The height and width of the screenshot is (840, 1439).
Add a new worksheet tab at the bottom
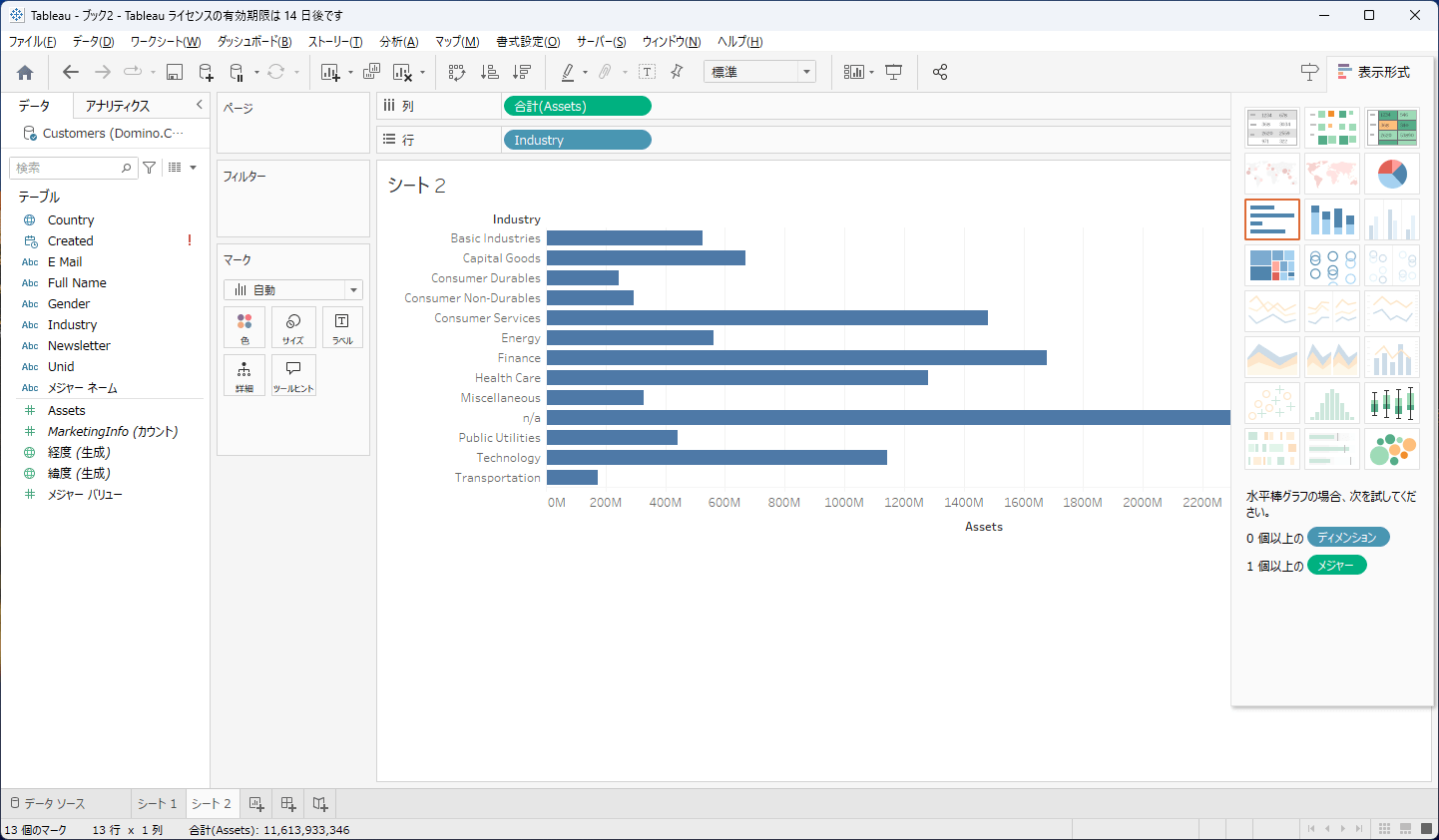256,804
